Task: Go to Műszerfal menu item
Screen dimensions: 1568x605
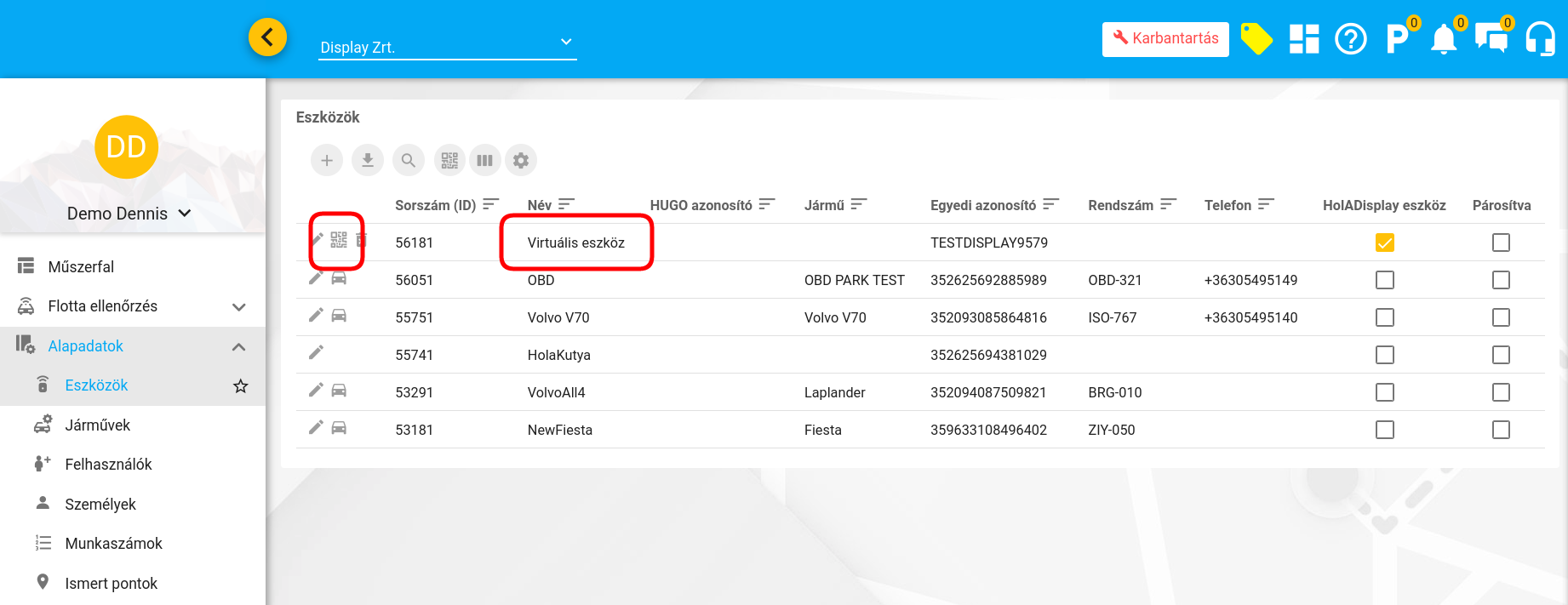Action: (x=81, y=267)
